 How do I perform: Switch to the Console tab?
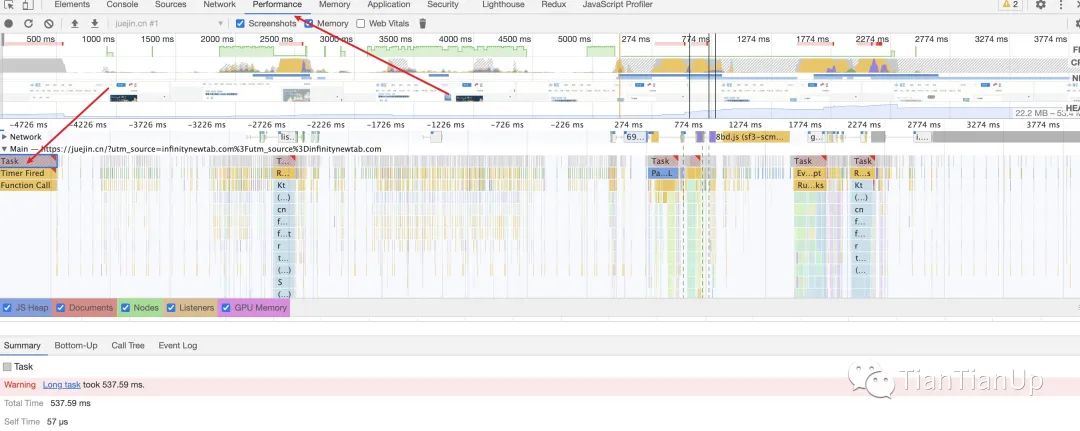point(122,4)
